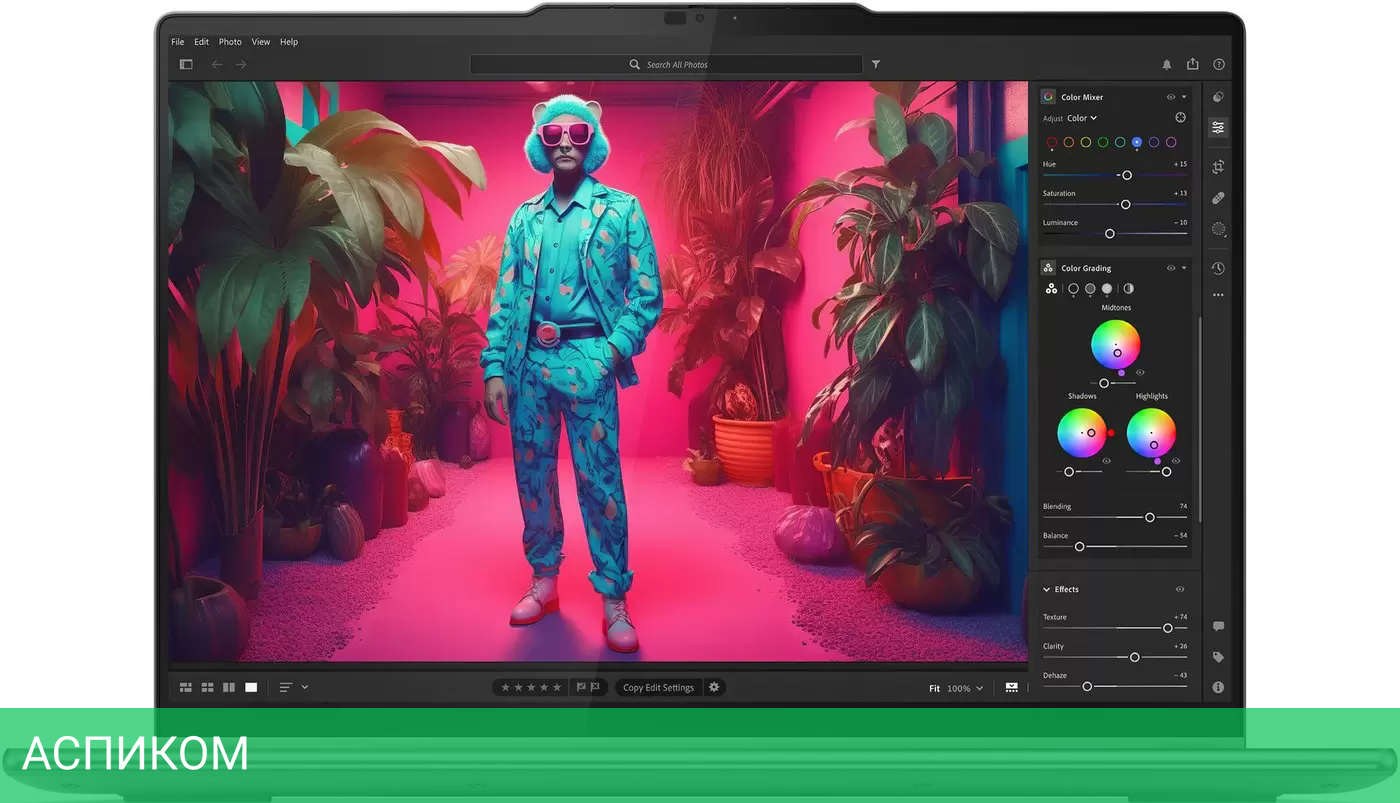
Task: Open the notifications bell
Action: click(1166, 64)
